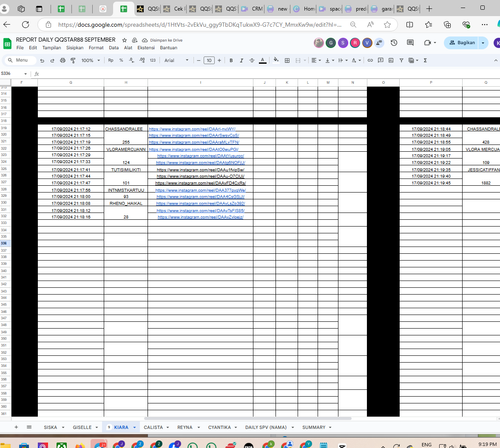Image resolution: width=500 pixels, height=448 pixels.
Task: Decrease decimal places
Action: [x=131, y=60]
